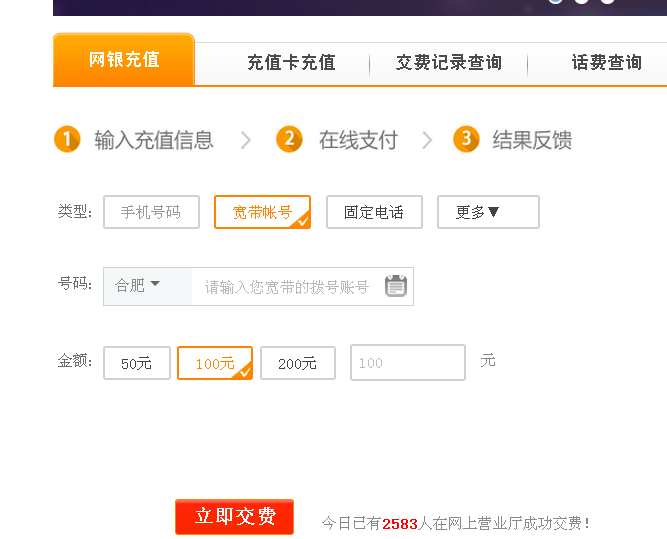Select 手机号码 account type
Screen dimensions: 667x539
point(151,212)
